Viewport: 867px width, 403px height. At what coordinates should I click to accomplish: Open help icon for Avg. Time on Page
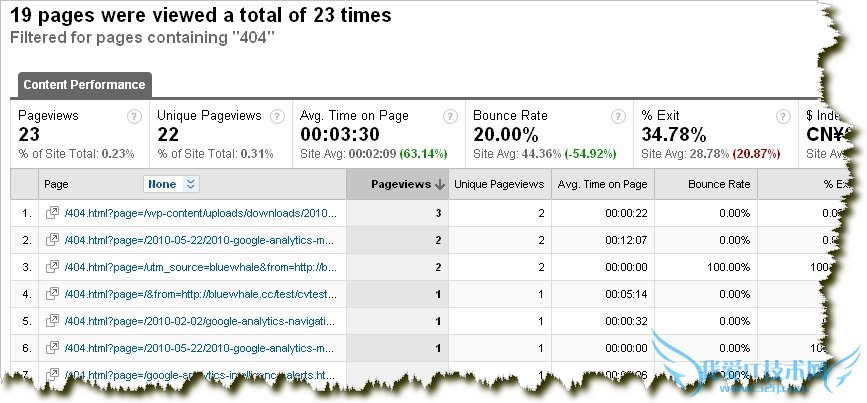450,116
